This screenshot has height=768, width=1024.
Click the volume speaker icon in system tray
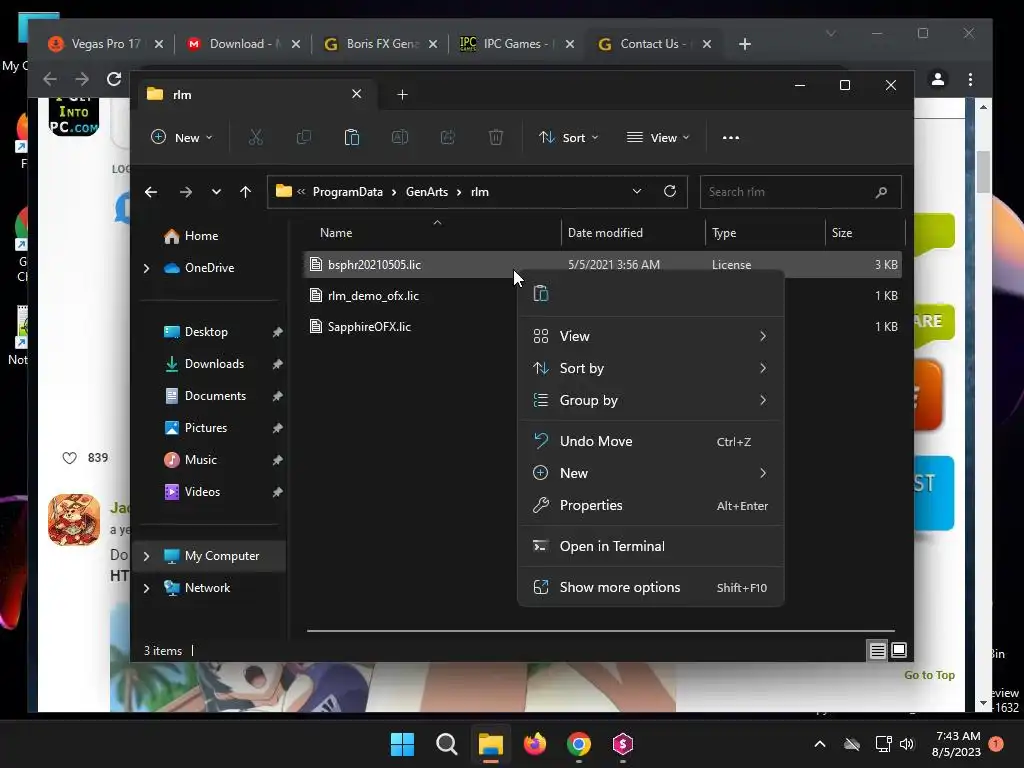[x=906, y=744]
